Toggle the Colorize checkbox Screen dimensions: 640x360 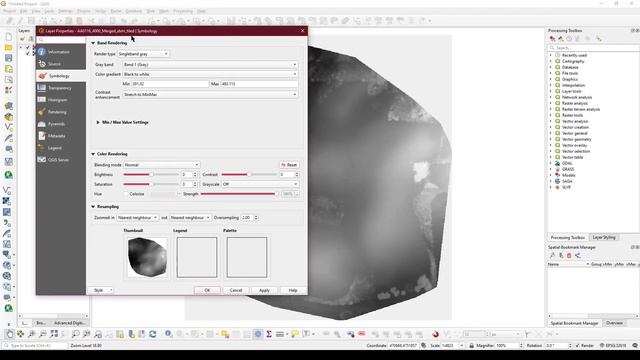click(x=126, y=194)
